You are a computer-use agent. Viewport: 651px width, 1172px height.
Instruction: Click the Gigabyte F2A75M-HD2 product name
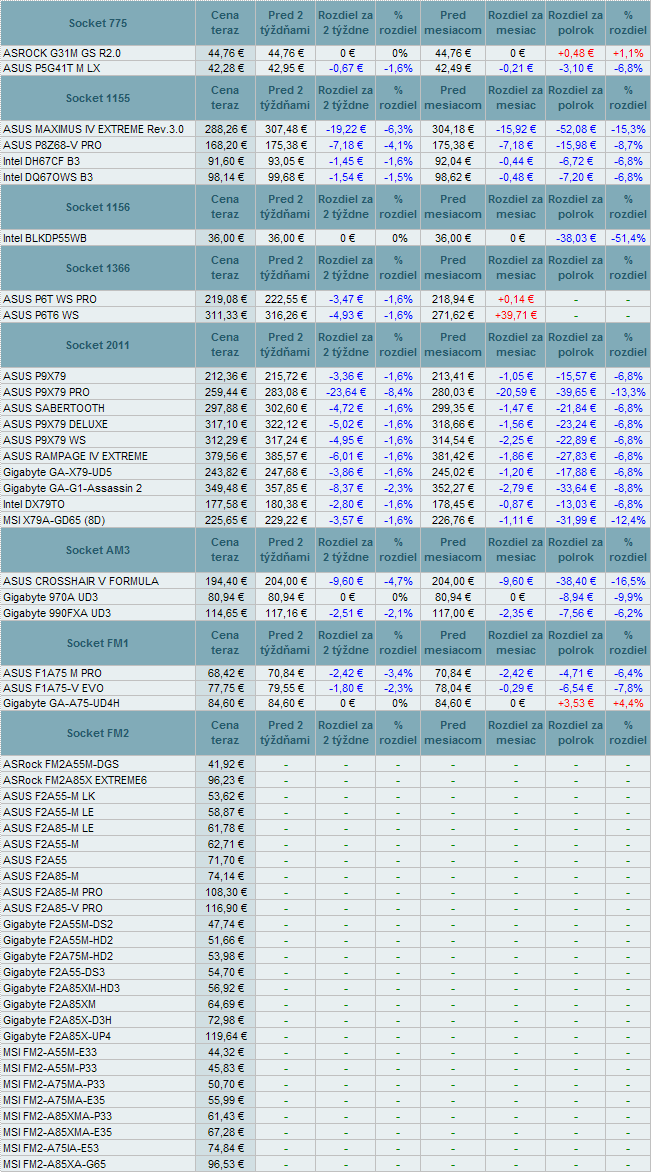click(58, 956)
